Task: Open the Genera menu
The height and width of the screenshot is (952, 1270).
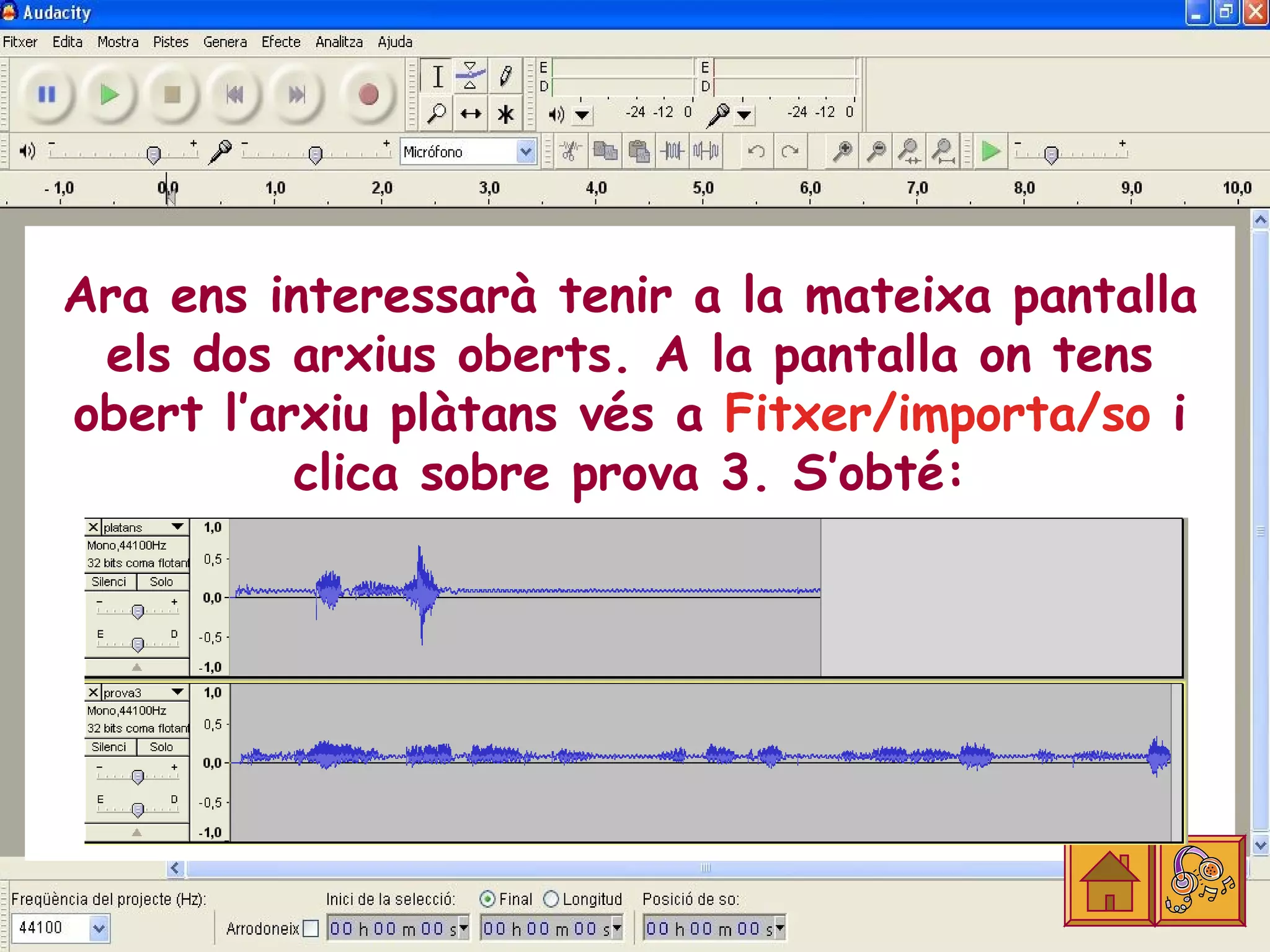Action: click(225, 42)
